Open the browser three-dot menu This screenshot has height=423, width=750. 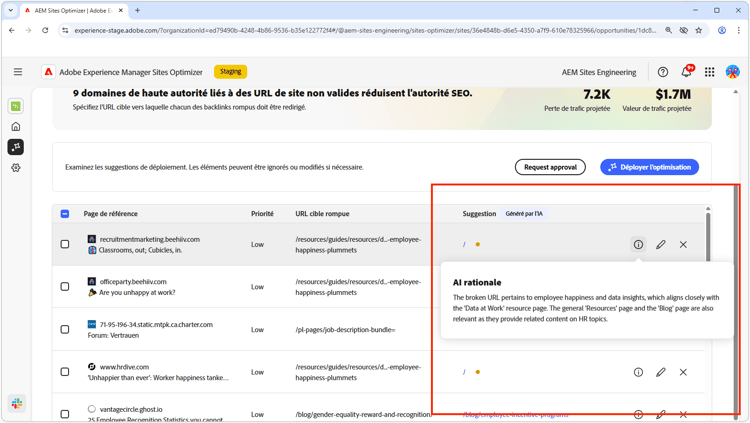click(x=739, y=30)
